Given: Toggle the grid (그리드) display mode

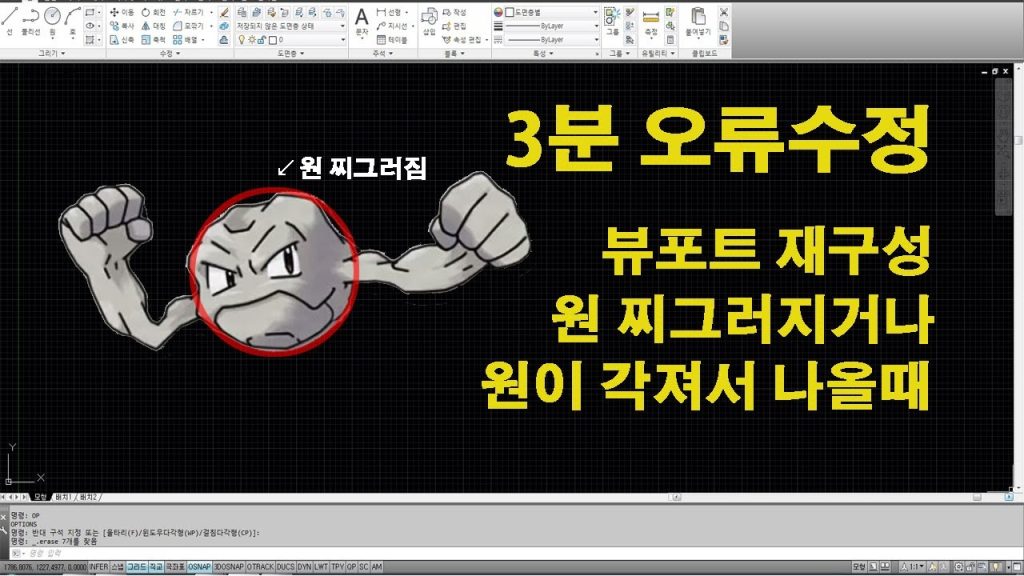Looking at the screenshot, I should coord(135,567).
